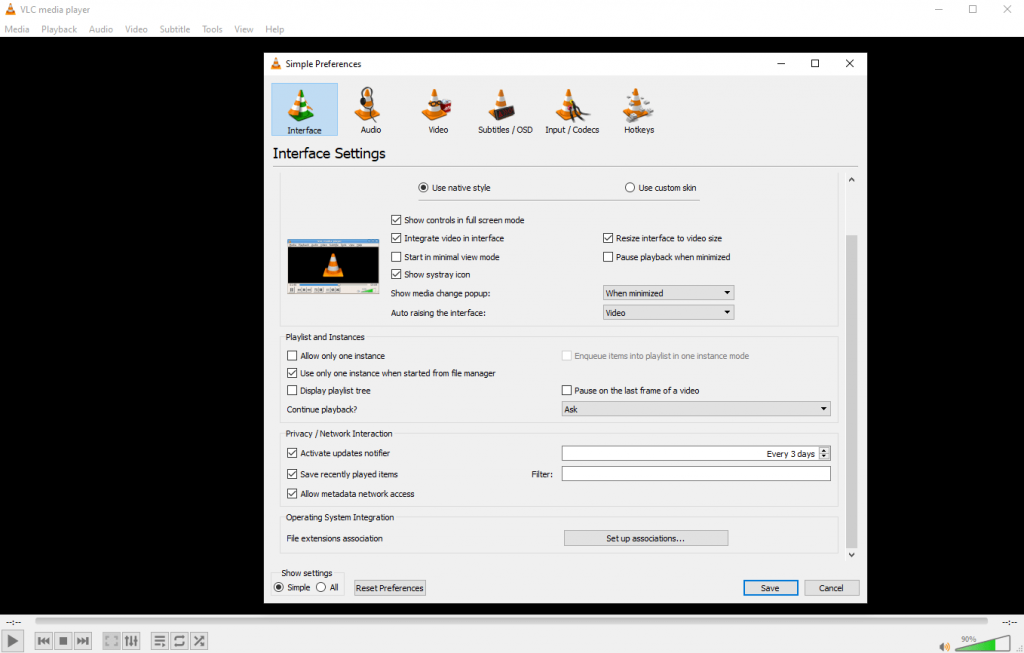This screenshot has width=1024, height=653.
Task: Open the Help menu
Action: (x=274, y=29)
